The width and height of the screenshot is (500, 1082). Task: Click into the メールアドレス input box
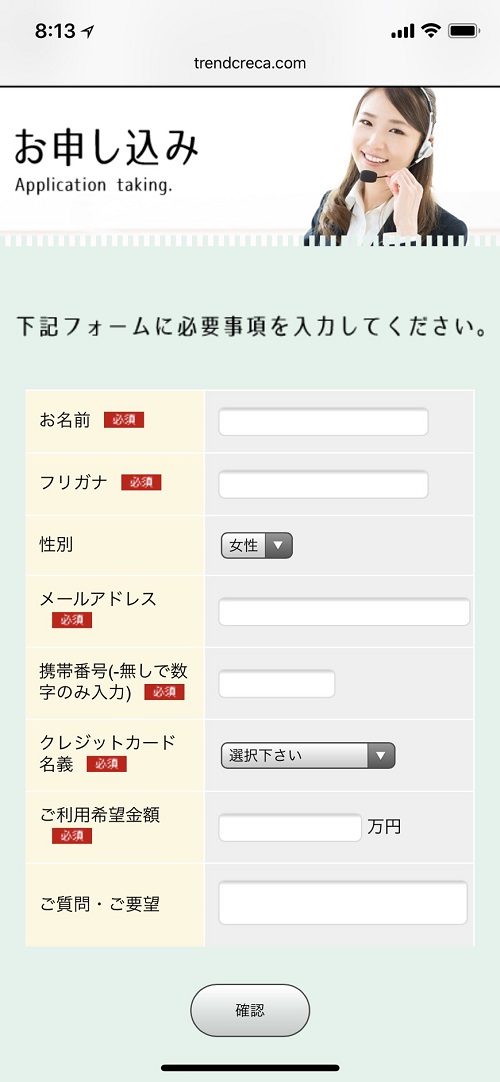click(x=344, y=612)
